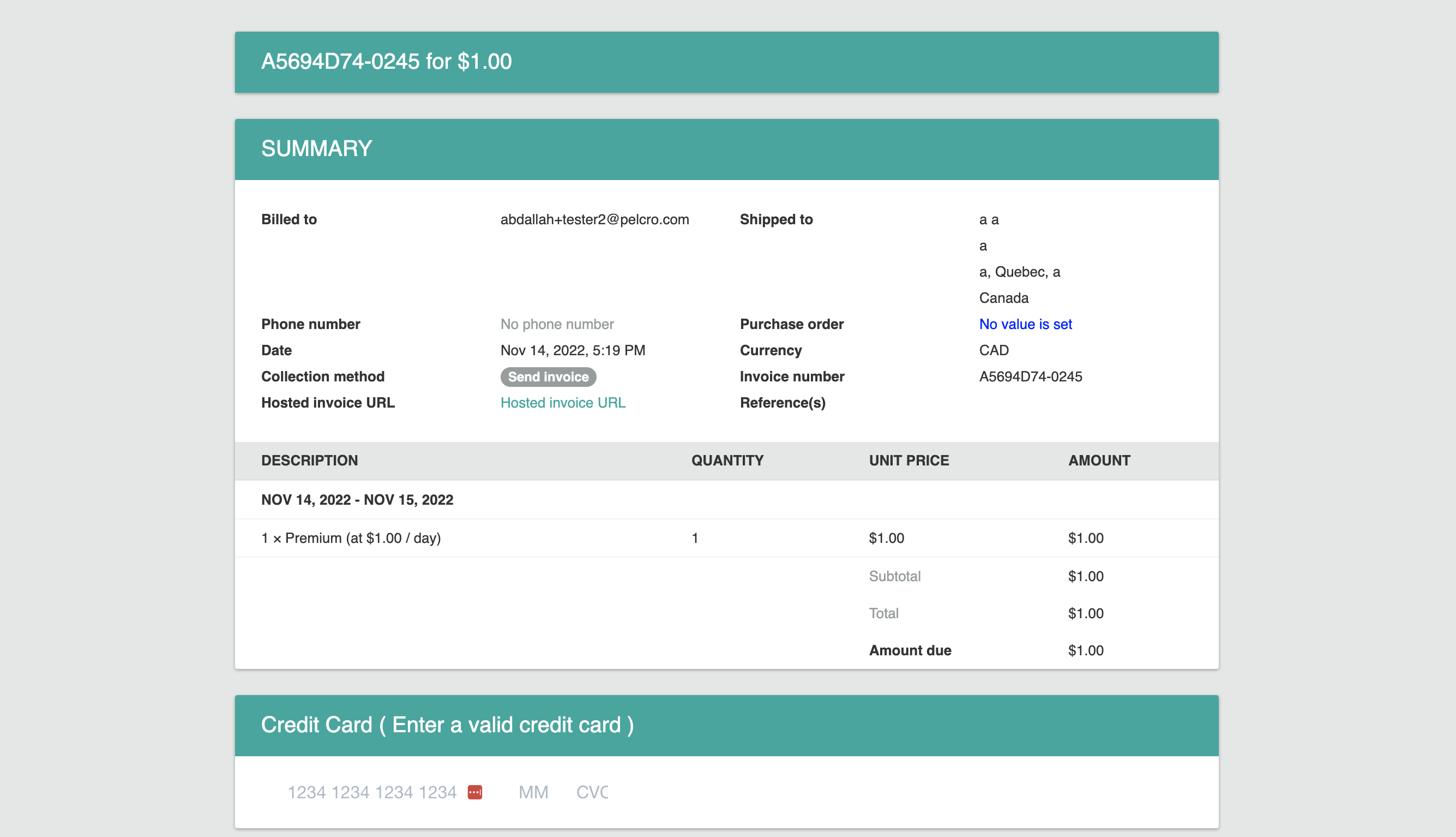
Task: Click the UNIT PRICE column header
Action: tap(909, 461)
